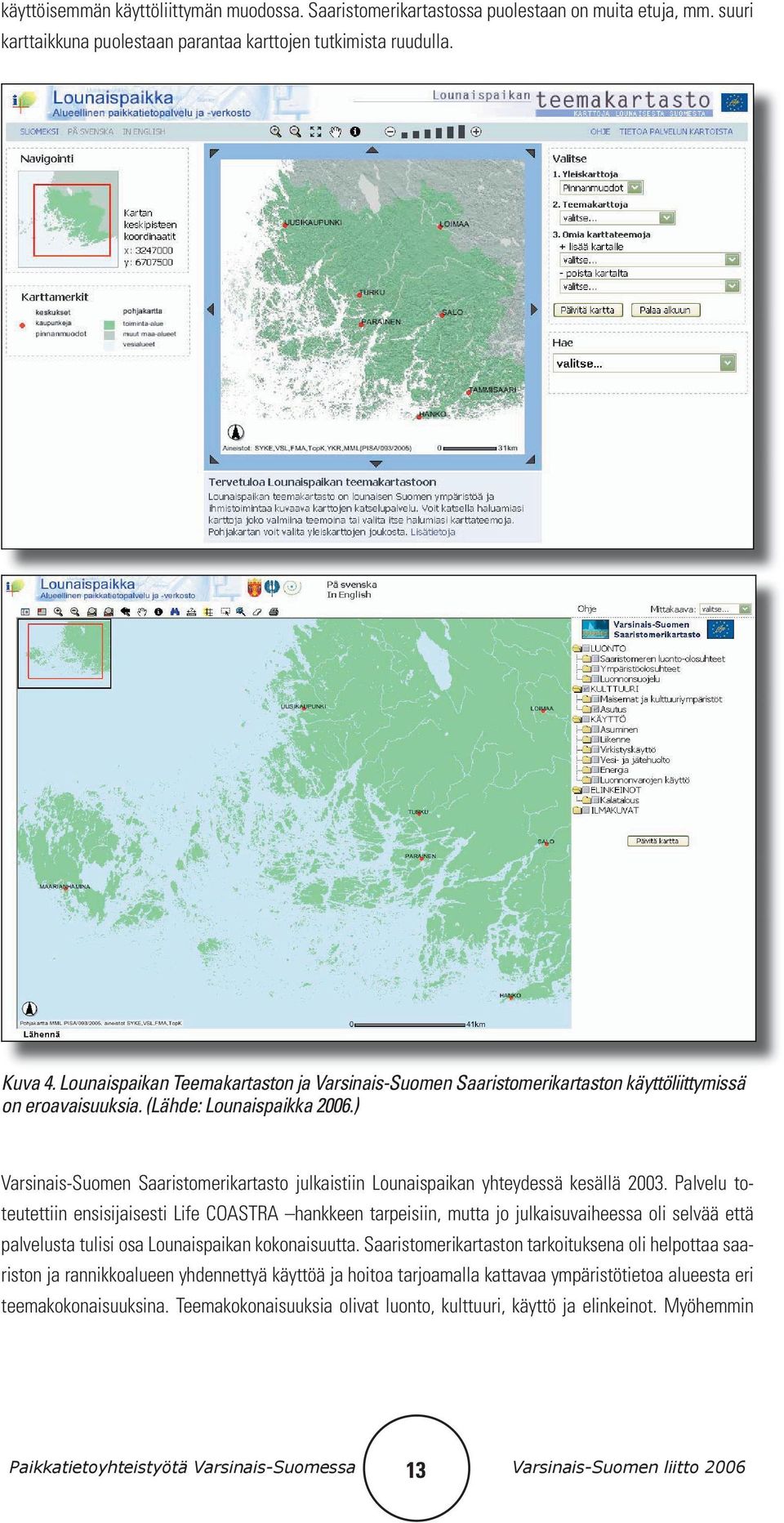Activate the hand pan tool in Saaristomerikartasto toolbar
The height and width of the screenshot is (1523, 784).
click(141, 612)
